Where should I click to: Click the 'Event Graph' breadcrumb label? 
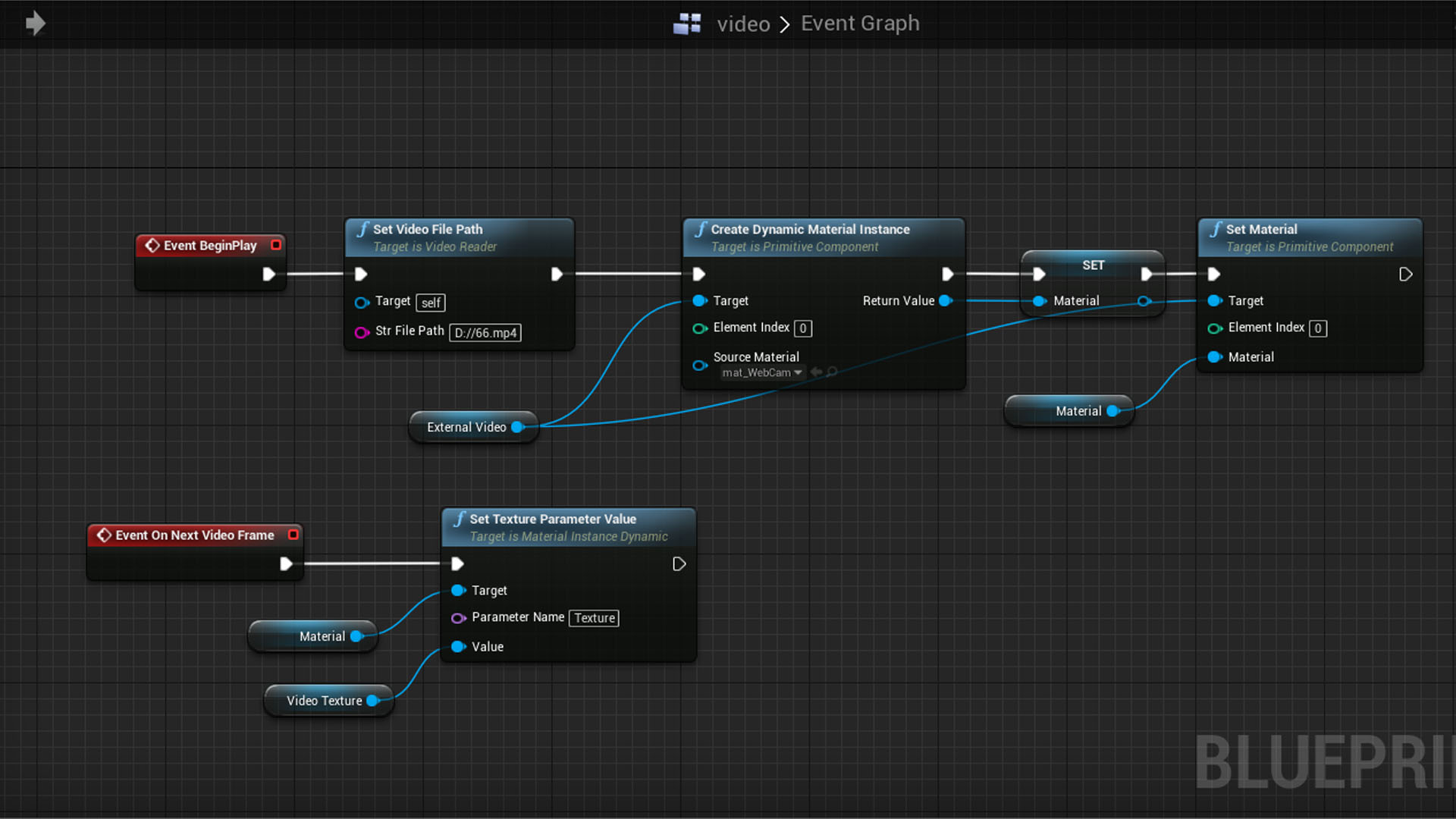pos(860,24)
